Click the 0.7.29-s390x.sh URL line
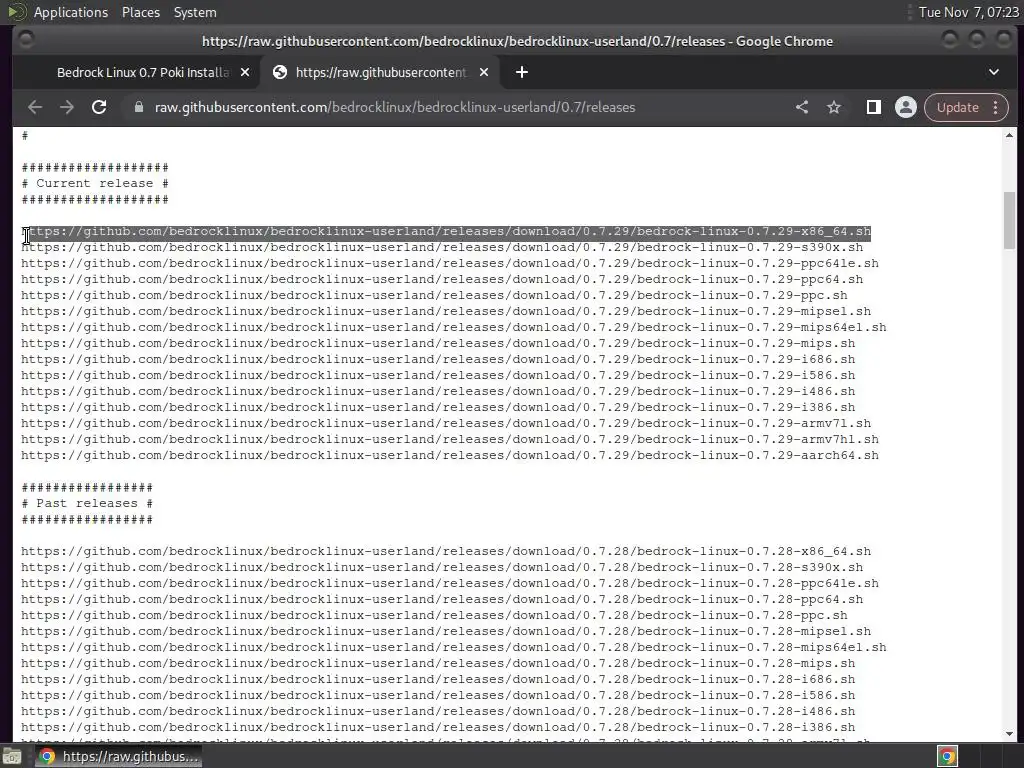Screen dimensions: 1024x768 [442, 248]
